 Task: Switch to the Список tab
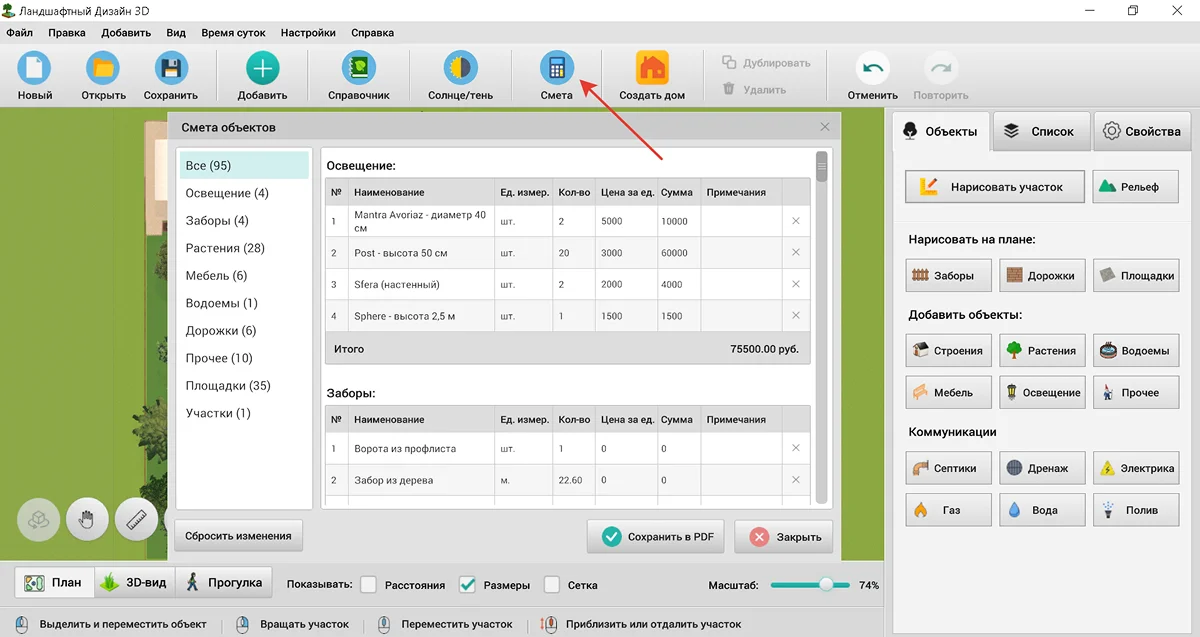coord(1040,131)
